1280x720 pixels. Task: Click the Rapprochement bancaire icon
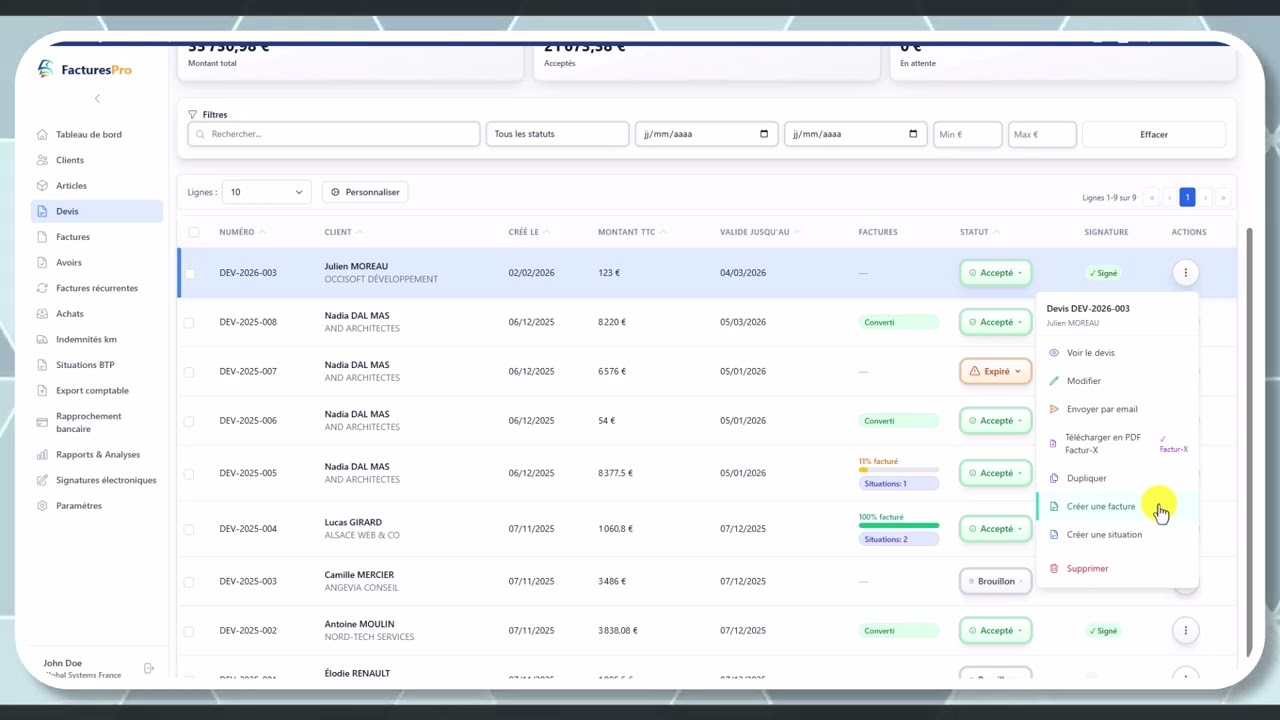(x=42, y=422)
